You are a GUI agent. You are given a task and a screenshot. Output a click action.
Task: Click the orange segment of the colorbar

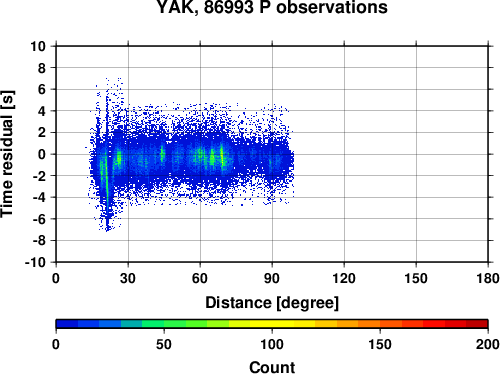(x=369, y=324)
